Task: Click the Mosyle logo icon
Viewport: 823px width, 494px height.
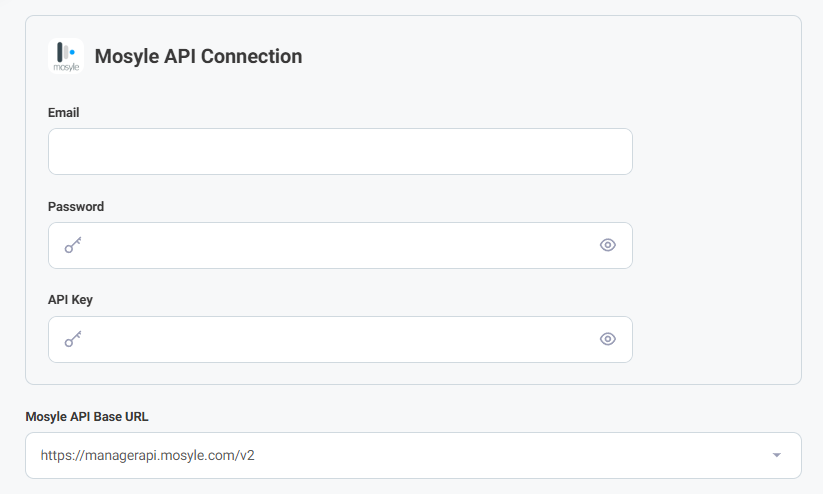Action: 66,56
